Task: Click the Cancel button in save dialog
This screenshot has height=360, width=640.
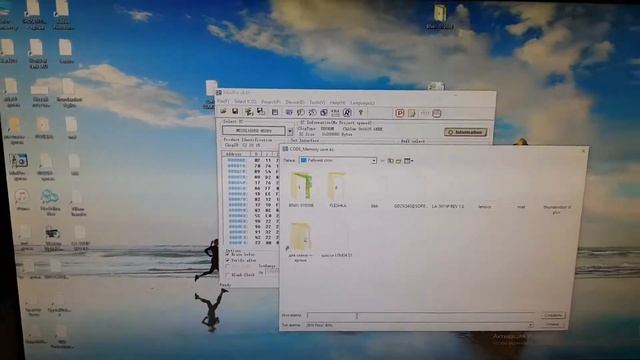Action: [553, 324]
